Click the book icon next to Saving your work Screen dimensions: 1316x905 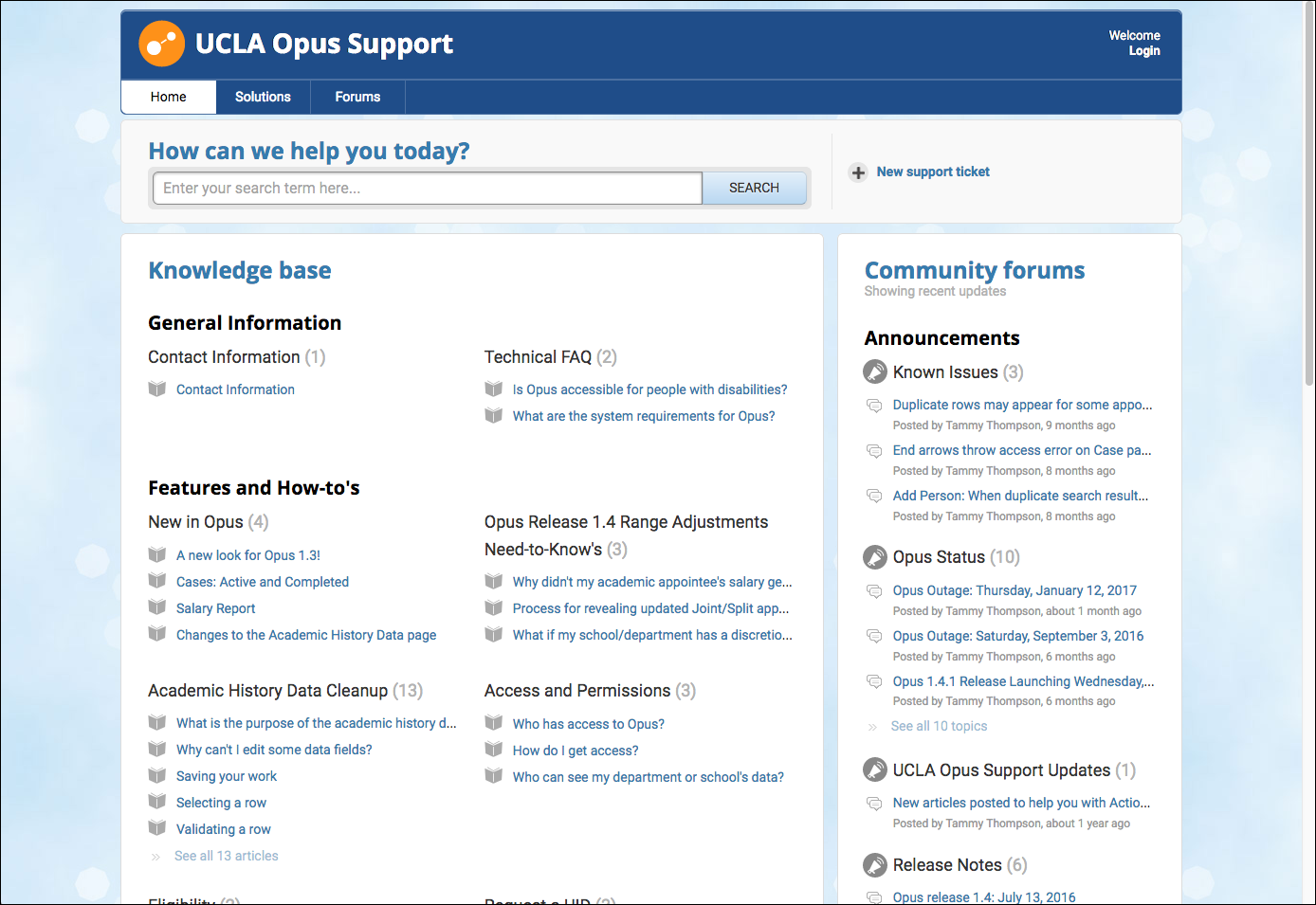click(157, 775)
